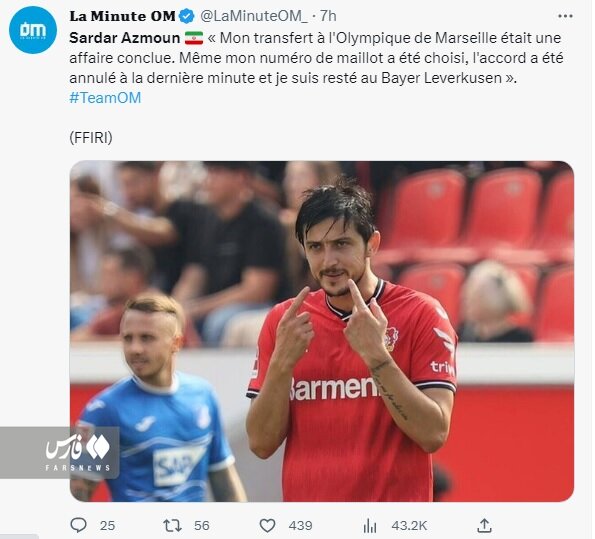Like the tweet with the heart icon
Image resolution: width=595 pixels, height=539 pixels.
[x=267, y=526]
